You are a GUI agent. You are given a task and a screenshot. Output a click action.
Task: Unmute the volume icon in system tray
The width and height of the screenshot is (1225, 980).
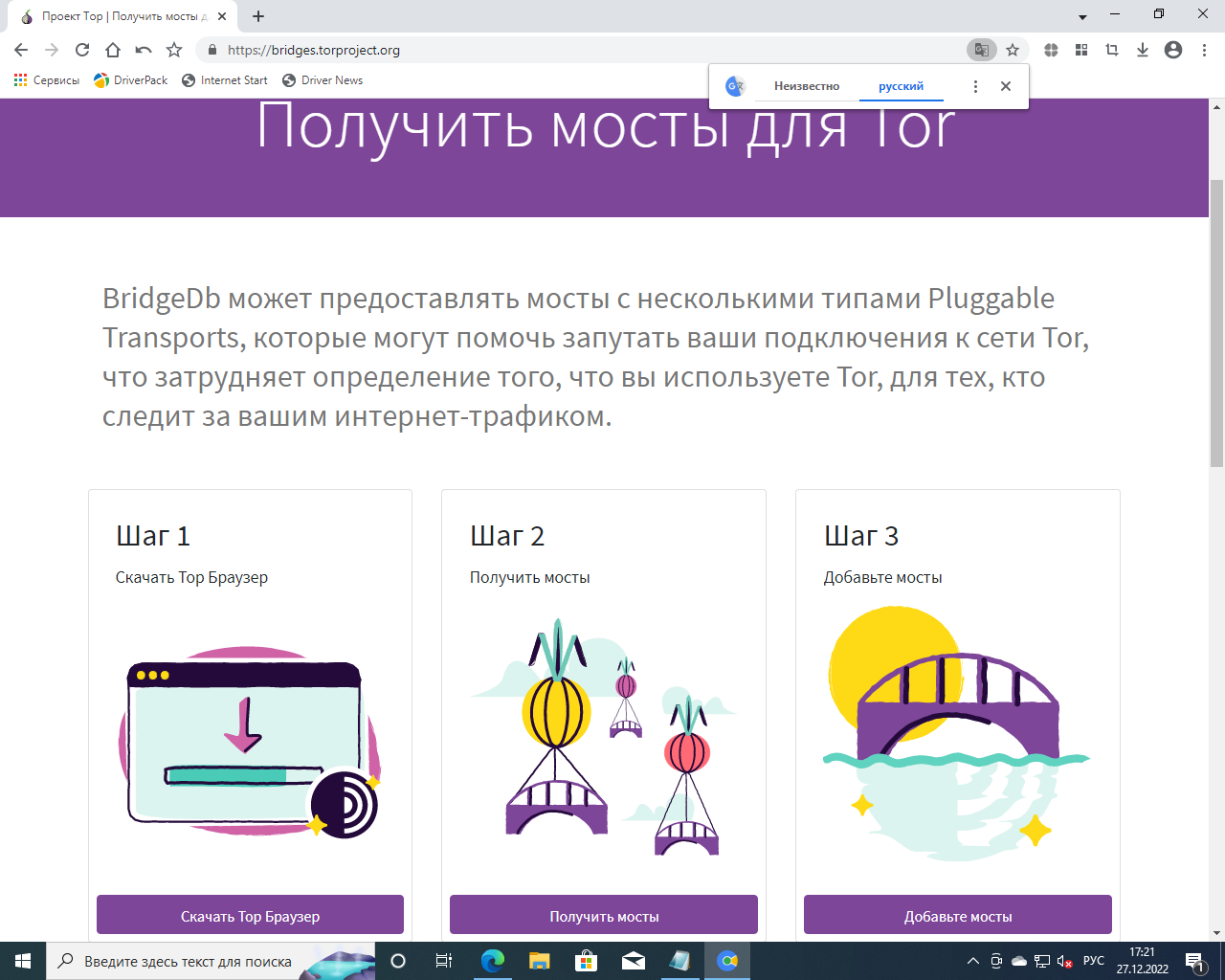[x=1065, y=960]
